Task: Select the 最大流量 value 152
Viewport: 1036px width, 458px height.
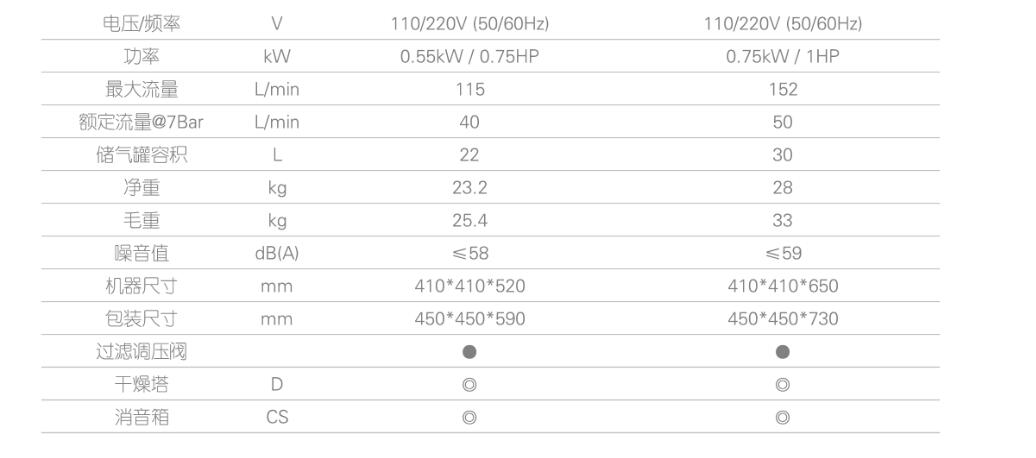Action: coord(783,89)
